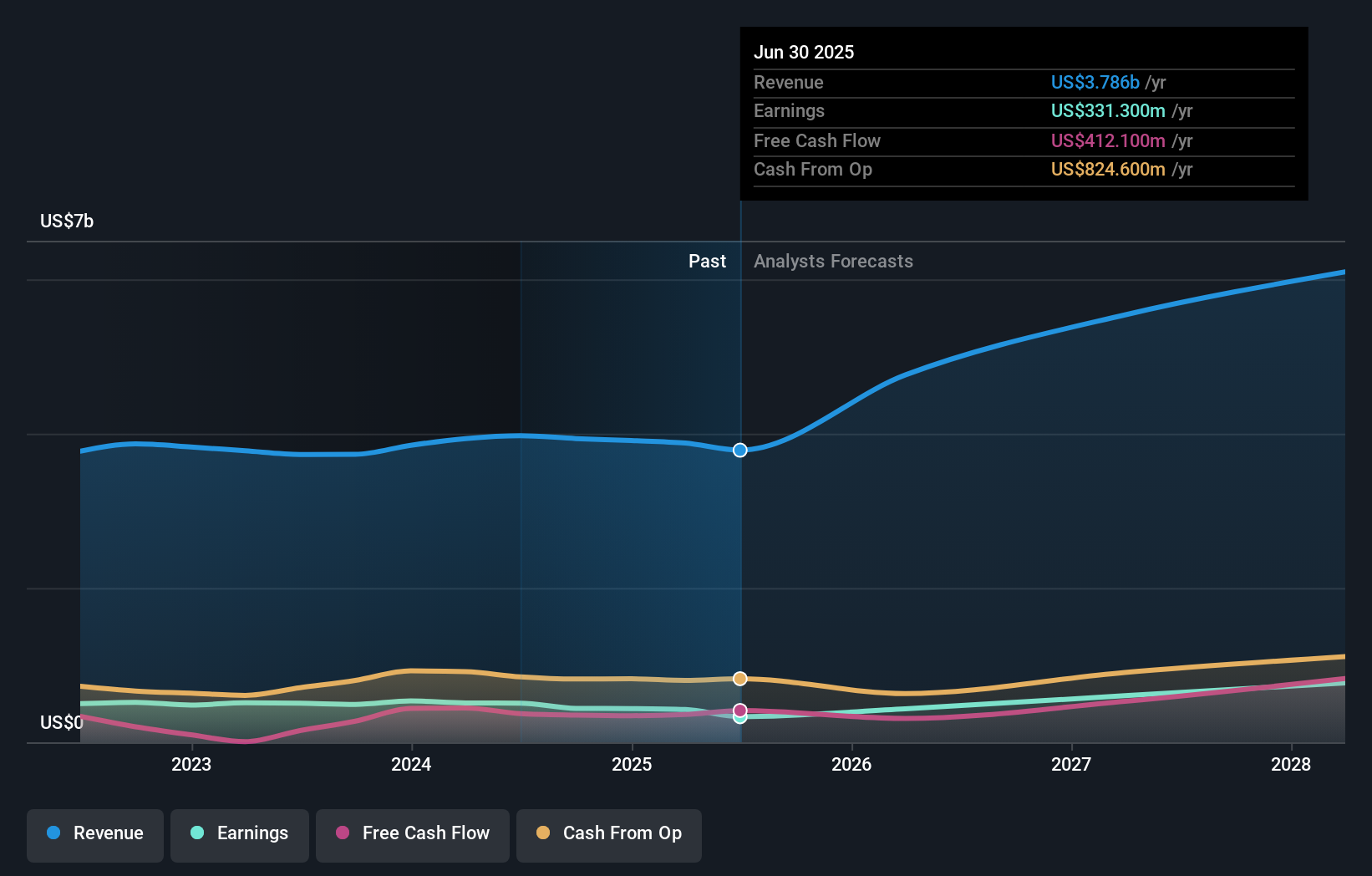Toggle the Earnings series visibility
The height and width of the screenshot is (876, 1372).
click(240, 833)
